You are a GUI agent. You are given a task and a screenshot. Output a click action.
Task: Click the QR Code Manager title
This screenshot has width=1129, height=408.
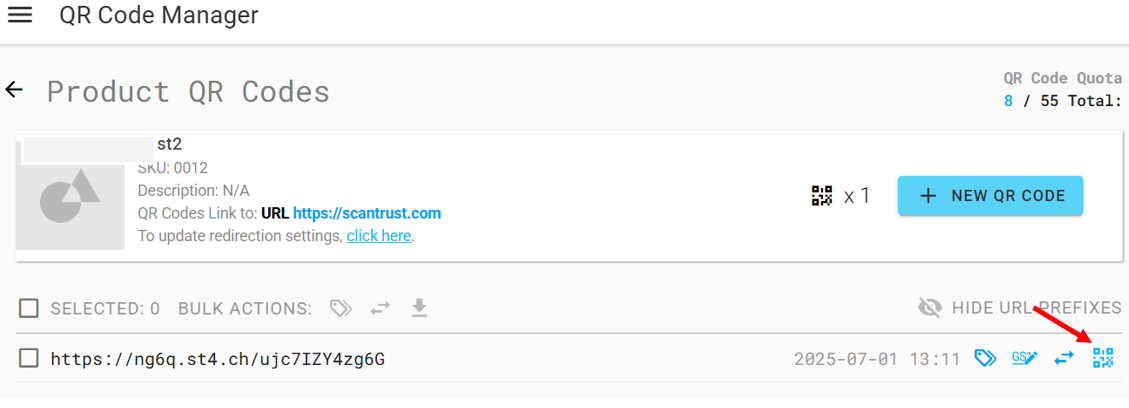point(159,15)
